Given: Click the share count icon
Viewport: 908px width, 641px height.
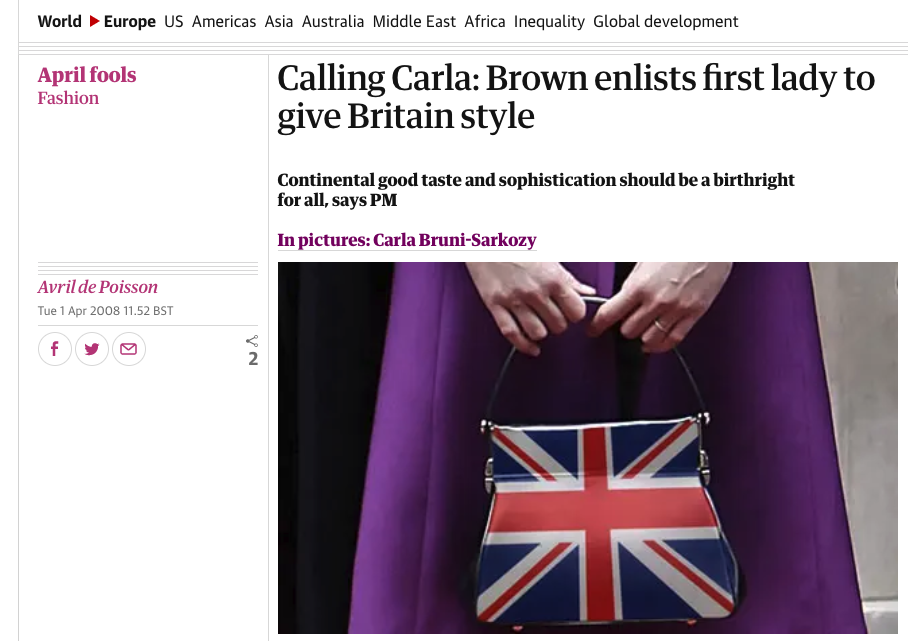Looking at the screenshot, I should (x=252, y=342).
